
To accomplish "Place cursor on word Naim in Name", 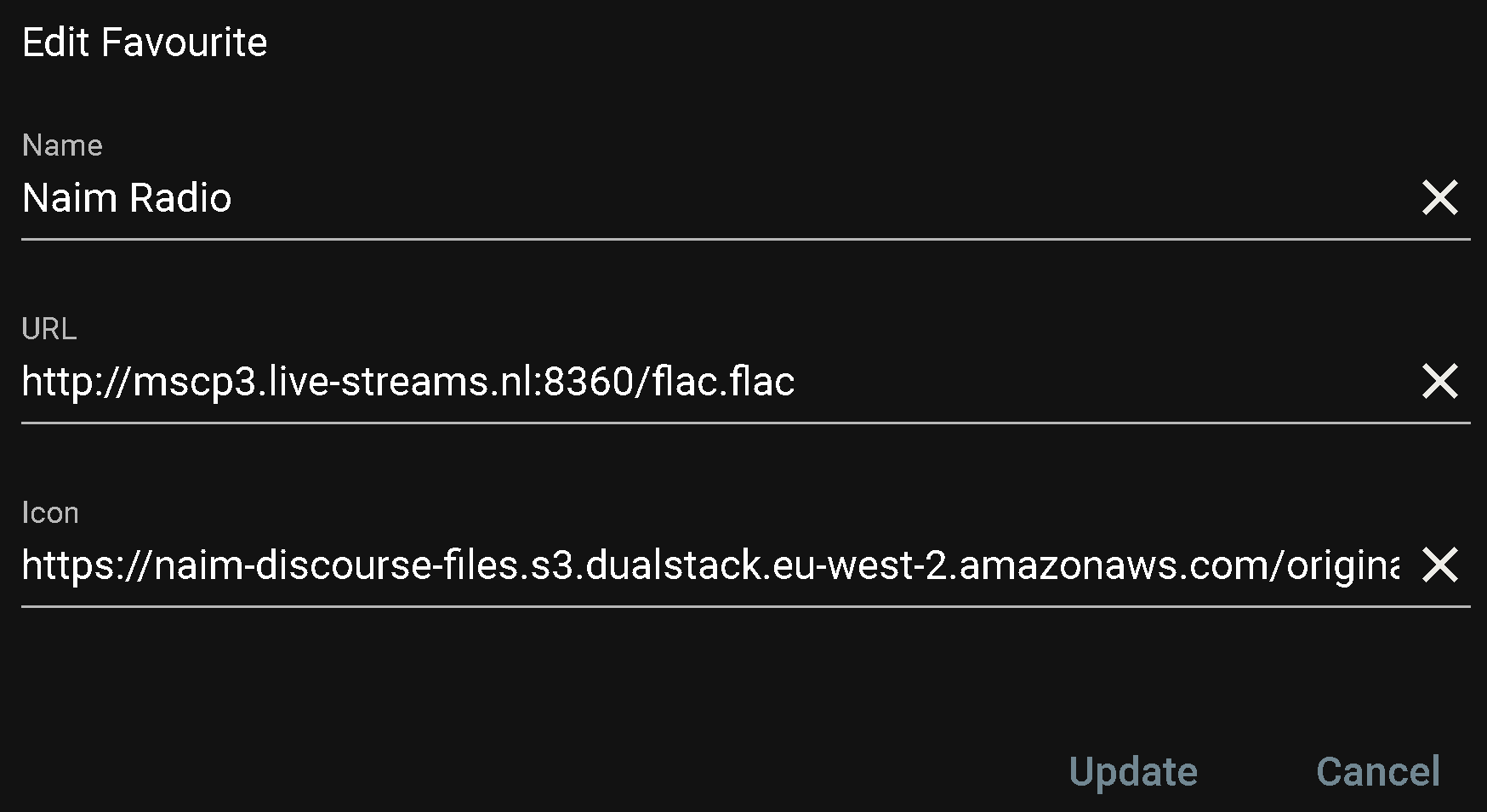I will (70, 198).
